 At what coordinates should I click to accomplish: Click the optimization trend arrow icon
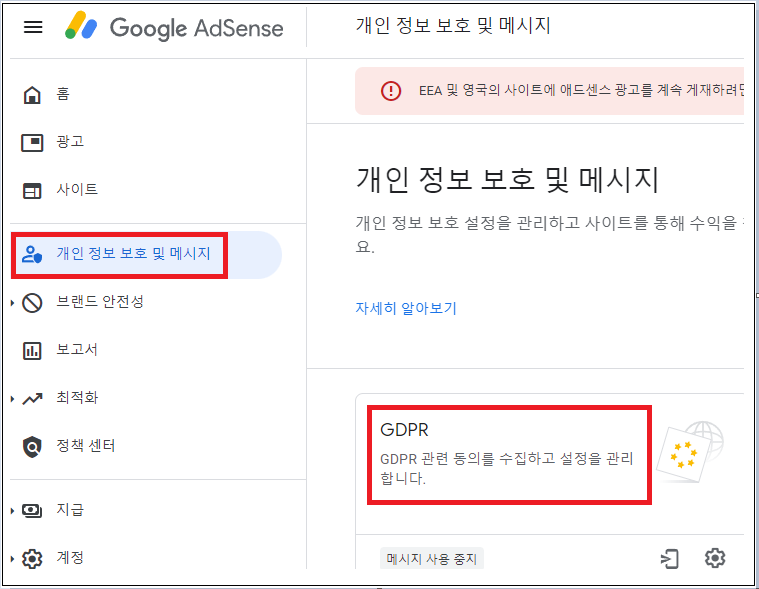point(32,398)
